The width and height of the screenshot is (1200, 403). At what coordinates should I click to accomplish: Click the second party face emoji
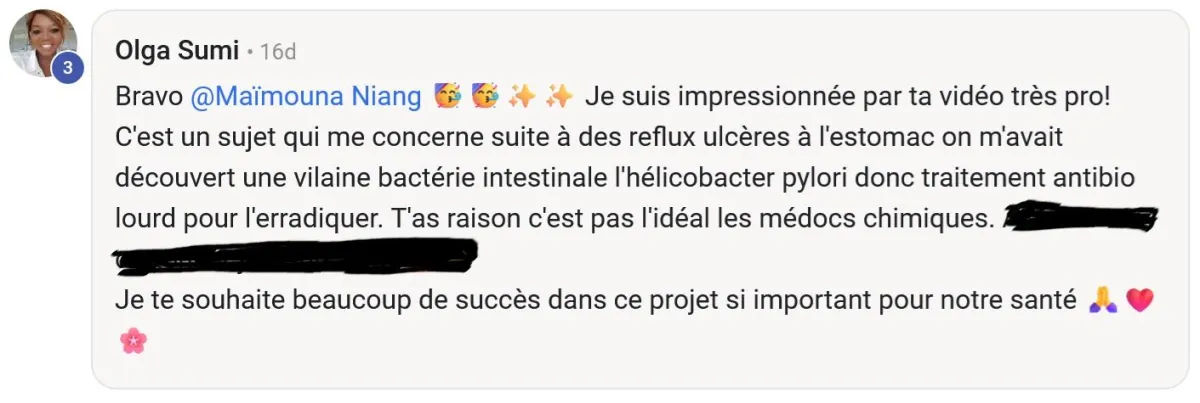coord(485,97)
